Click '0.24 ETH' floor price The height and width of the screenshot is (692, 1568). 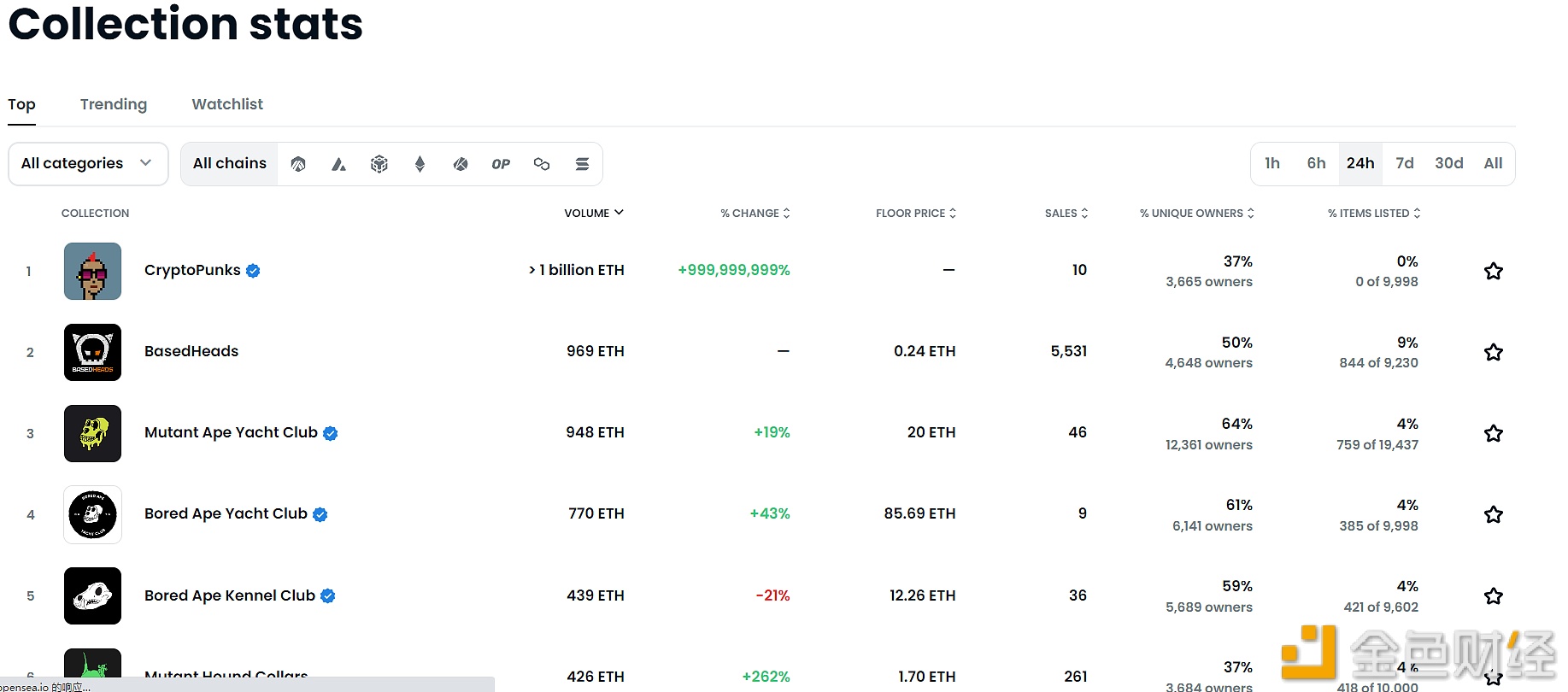point(925,351)
